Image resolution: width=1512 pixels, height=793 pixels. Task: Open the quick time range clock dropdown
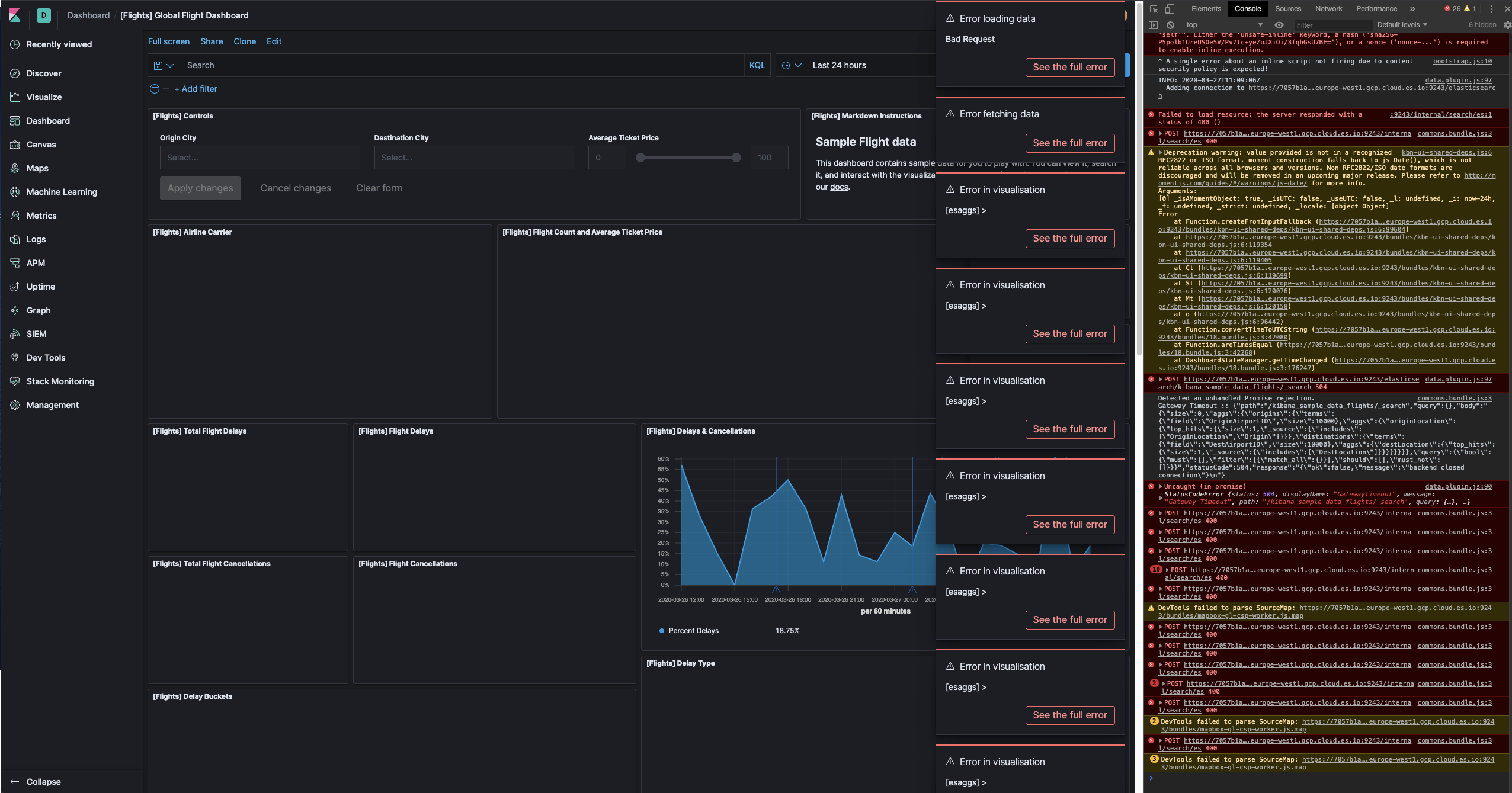click(x=792, y=65)
